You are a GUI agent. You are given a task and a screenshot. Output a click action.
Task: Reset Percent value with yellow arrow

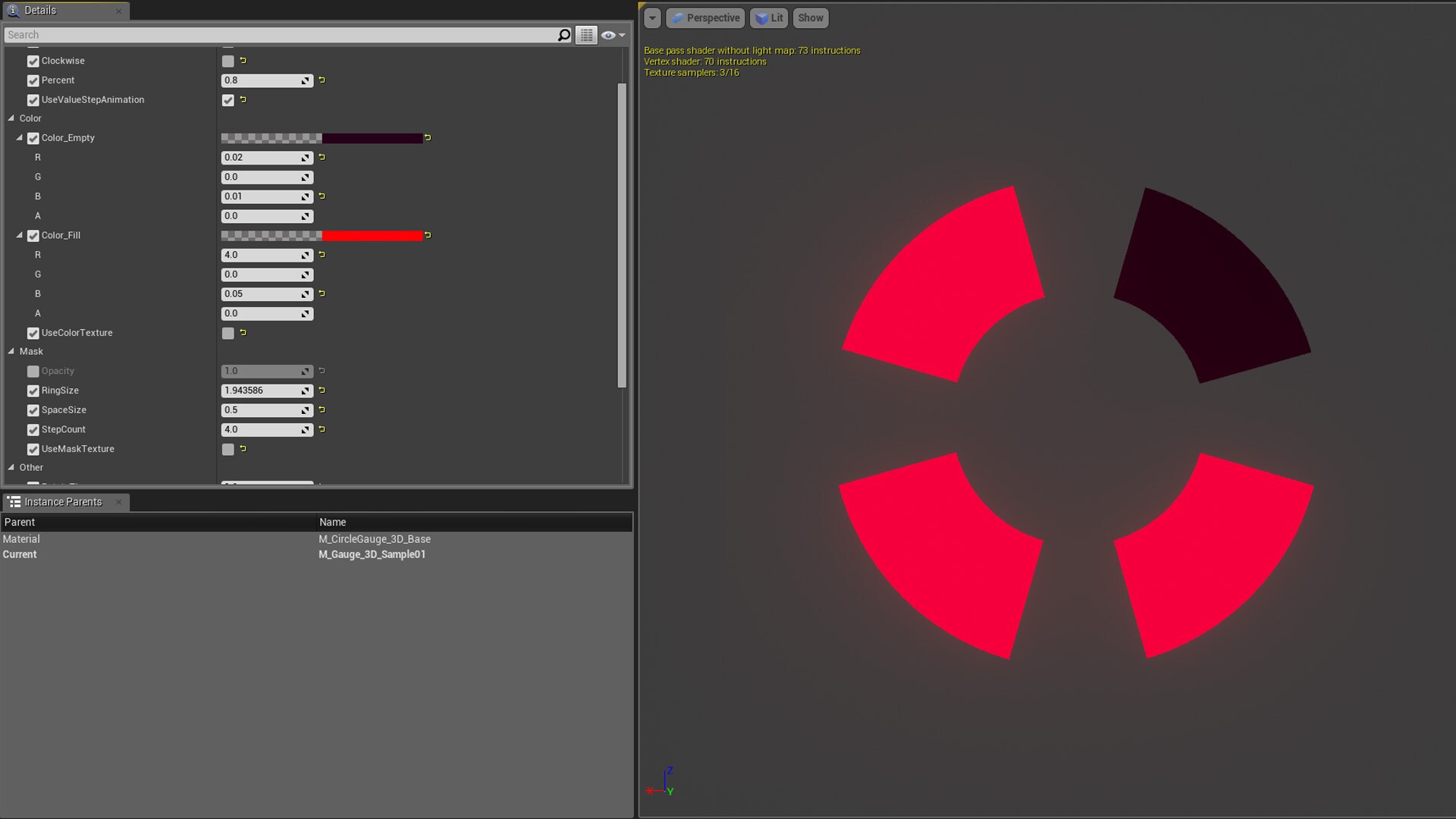322,80
